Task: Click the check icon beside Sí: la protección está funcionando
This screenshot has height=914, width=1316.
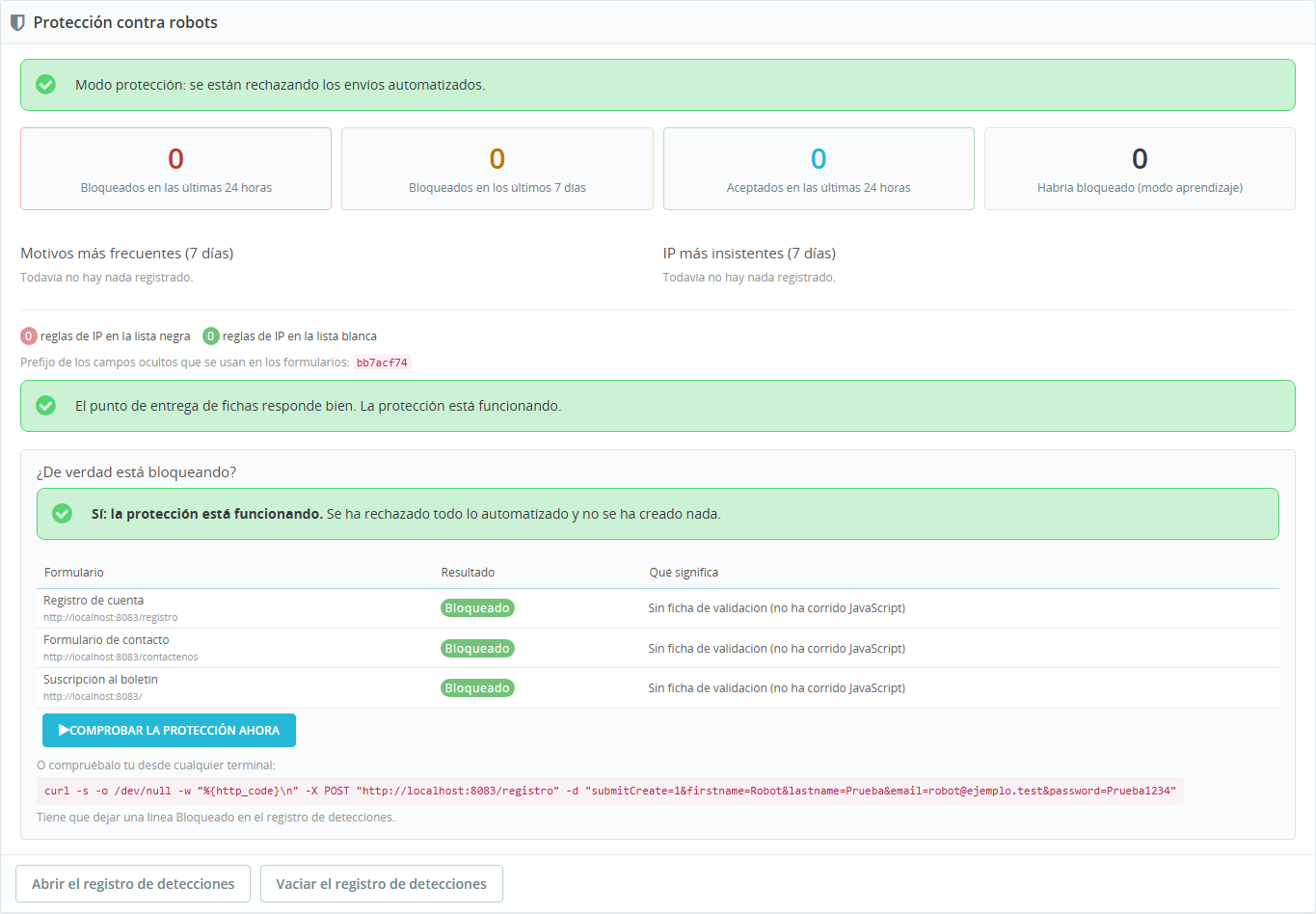Action: [62, 514]
